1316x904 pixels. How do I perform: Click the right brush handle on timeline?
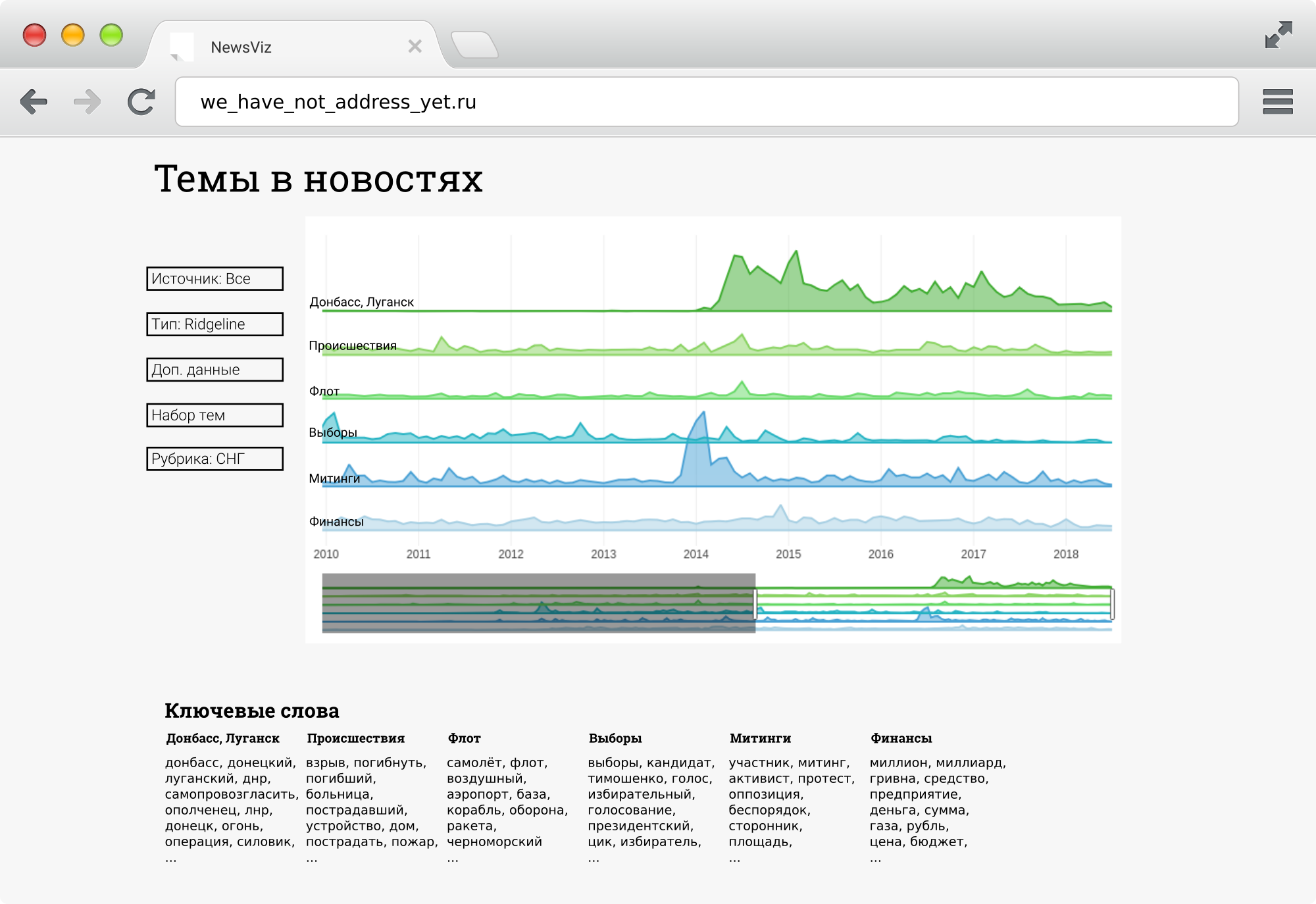coord(1112,604)
